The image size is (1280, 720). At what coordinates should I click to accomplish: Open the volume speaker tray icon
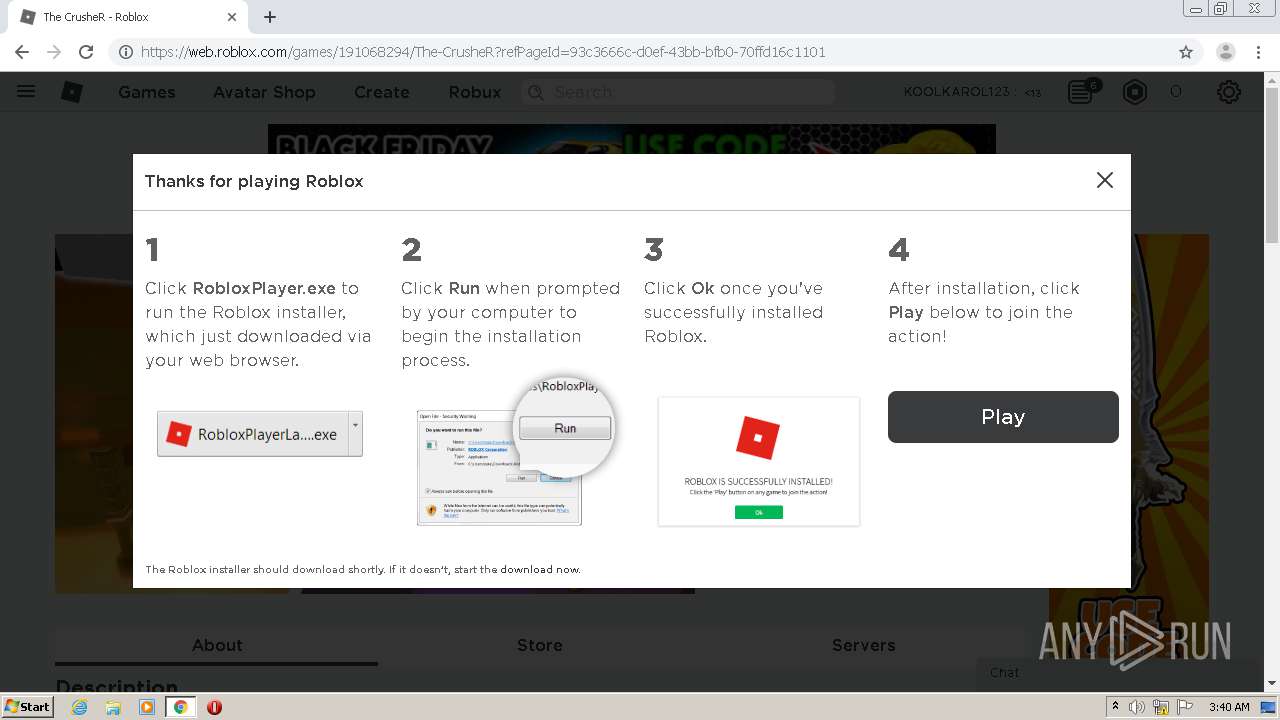coord(1137,707)
